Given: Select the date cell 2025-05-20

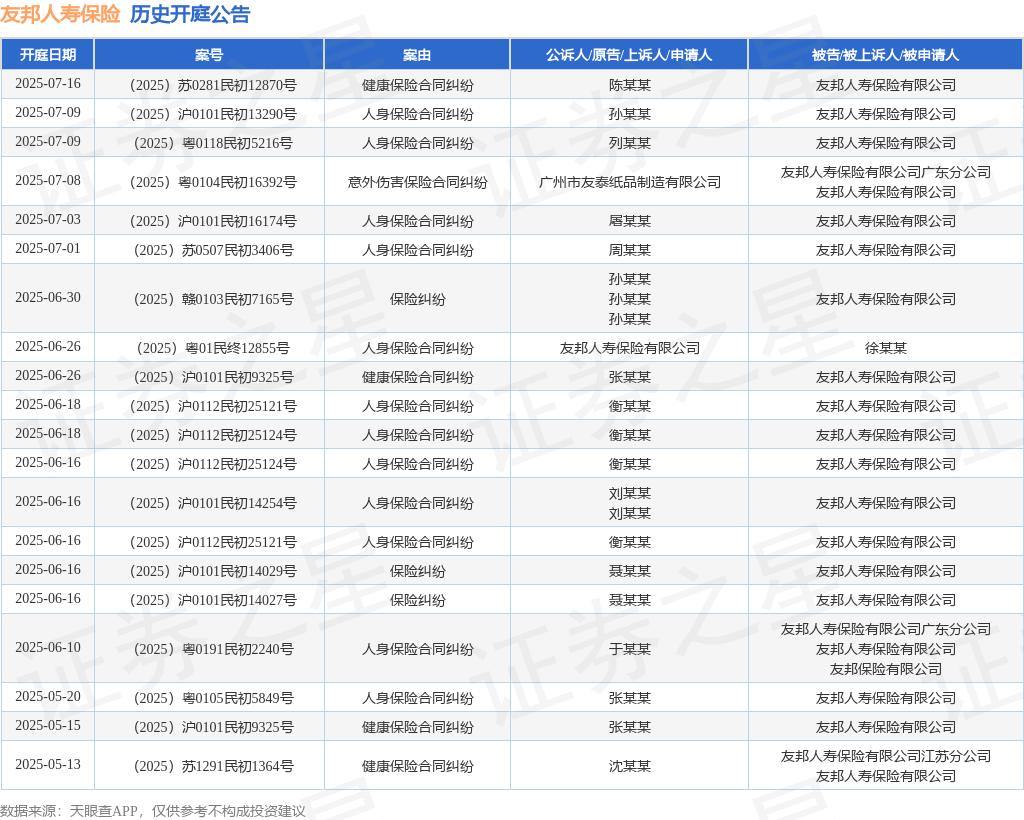Looking at the screenshot, I should [x=48, y=697].
